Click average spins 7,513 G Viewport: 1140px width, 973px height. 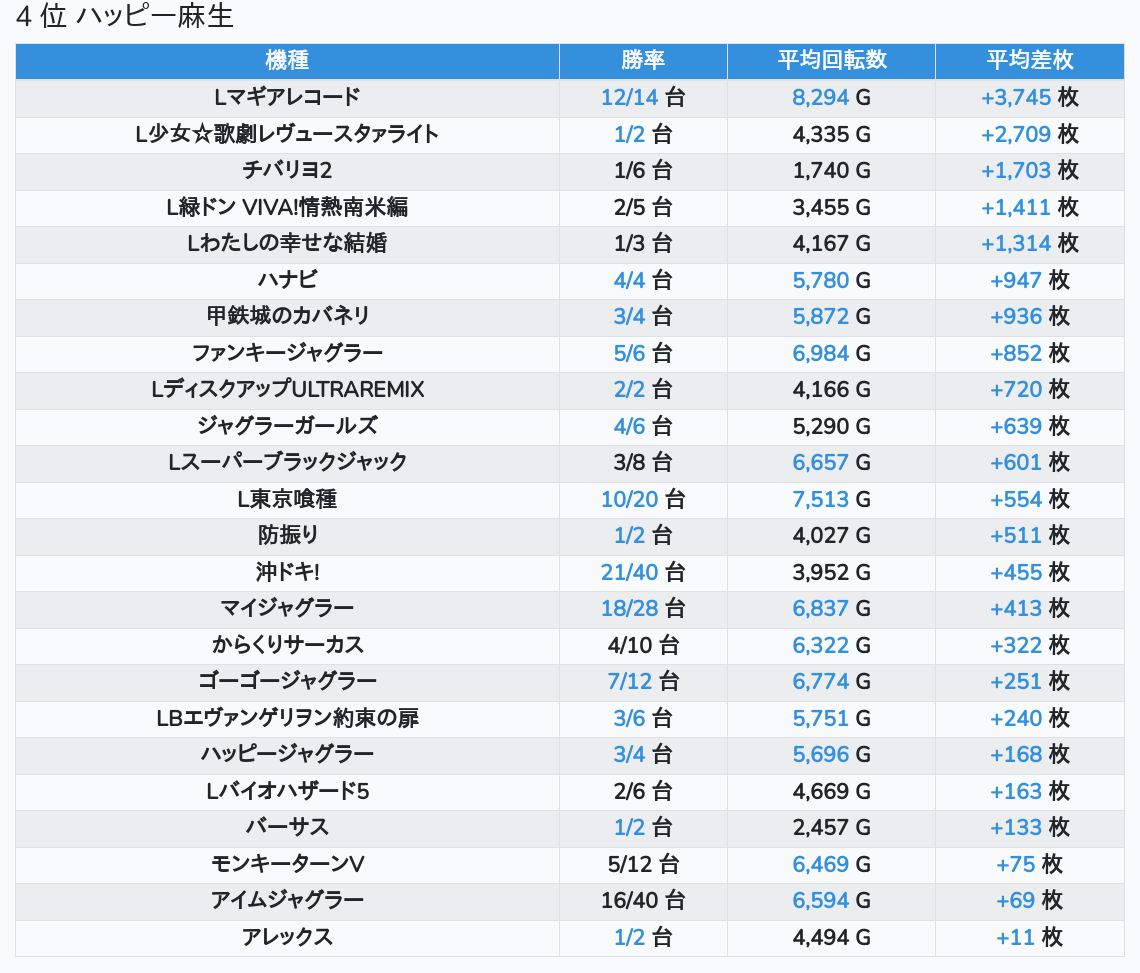[x=831, y=500]
